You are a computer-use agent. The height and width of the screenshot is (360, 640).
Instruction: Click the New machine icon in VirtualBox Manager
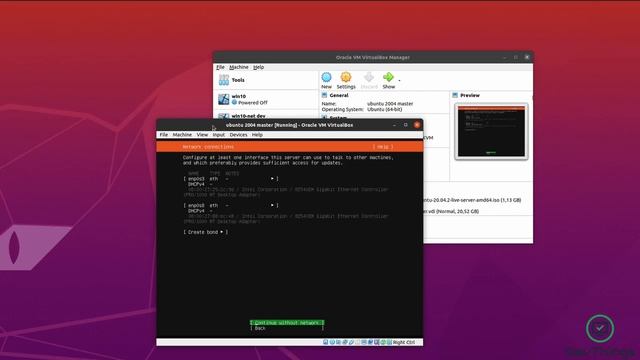[326, 77]
